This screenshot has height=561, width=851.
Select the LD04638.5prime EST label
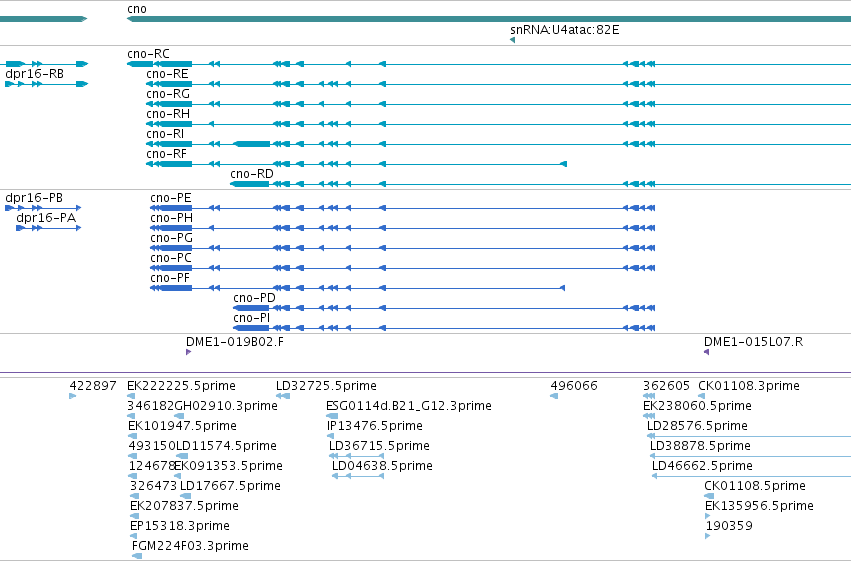[382, 466]
